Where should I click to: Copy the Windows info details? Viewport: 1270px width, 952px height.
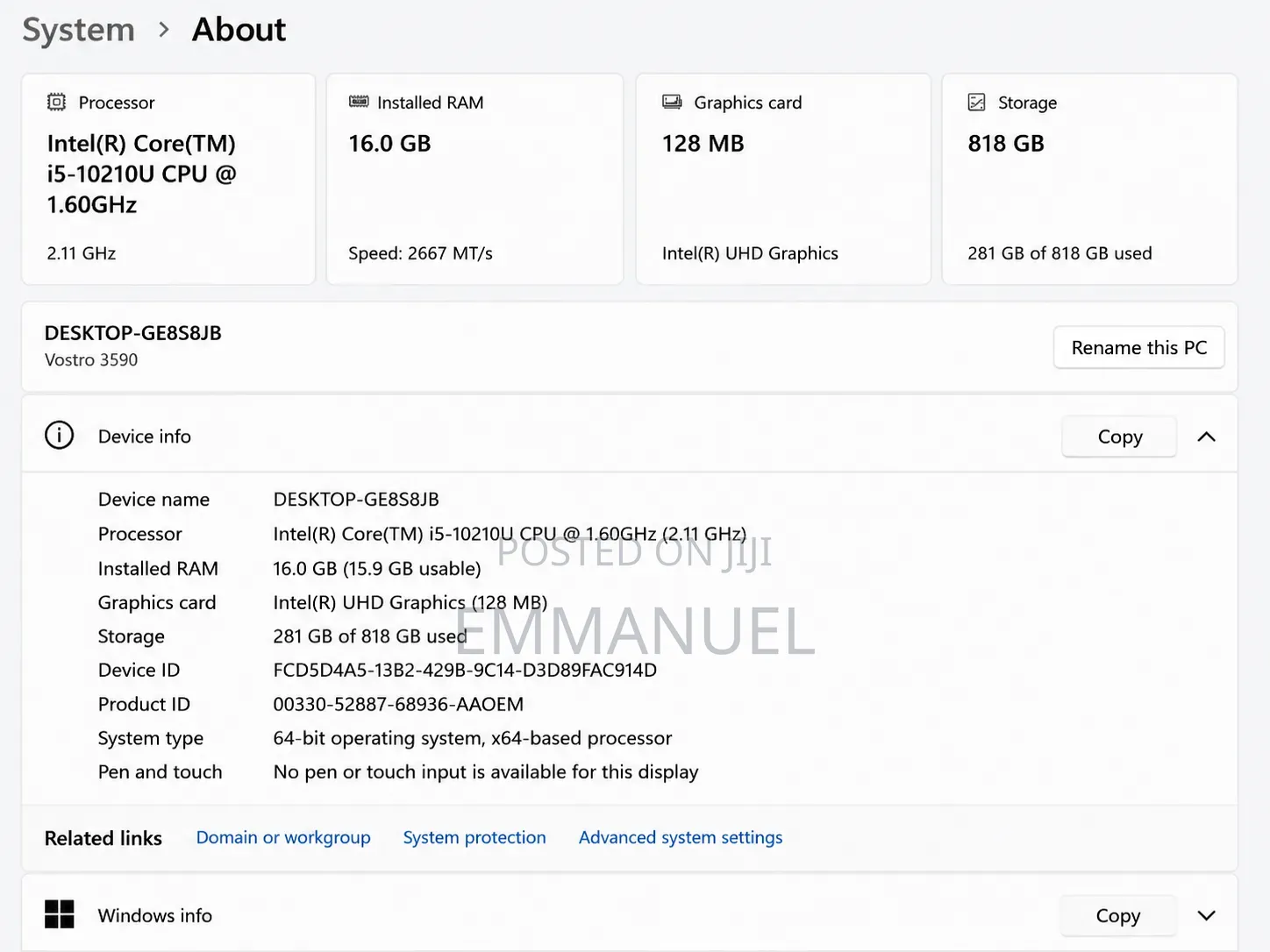[1118, 916]
